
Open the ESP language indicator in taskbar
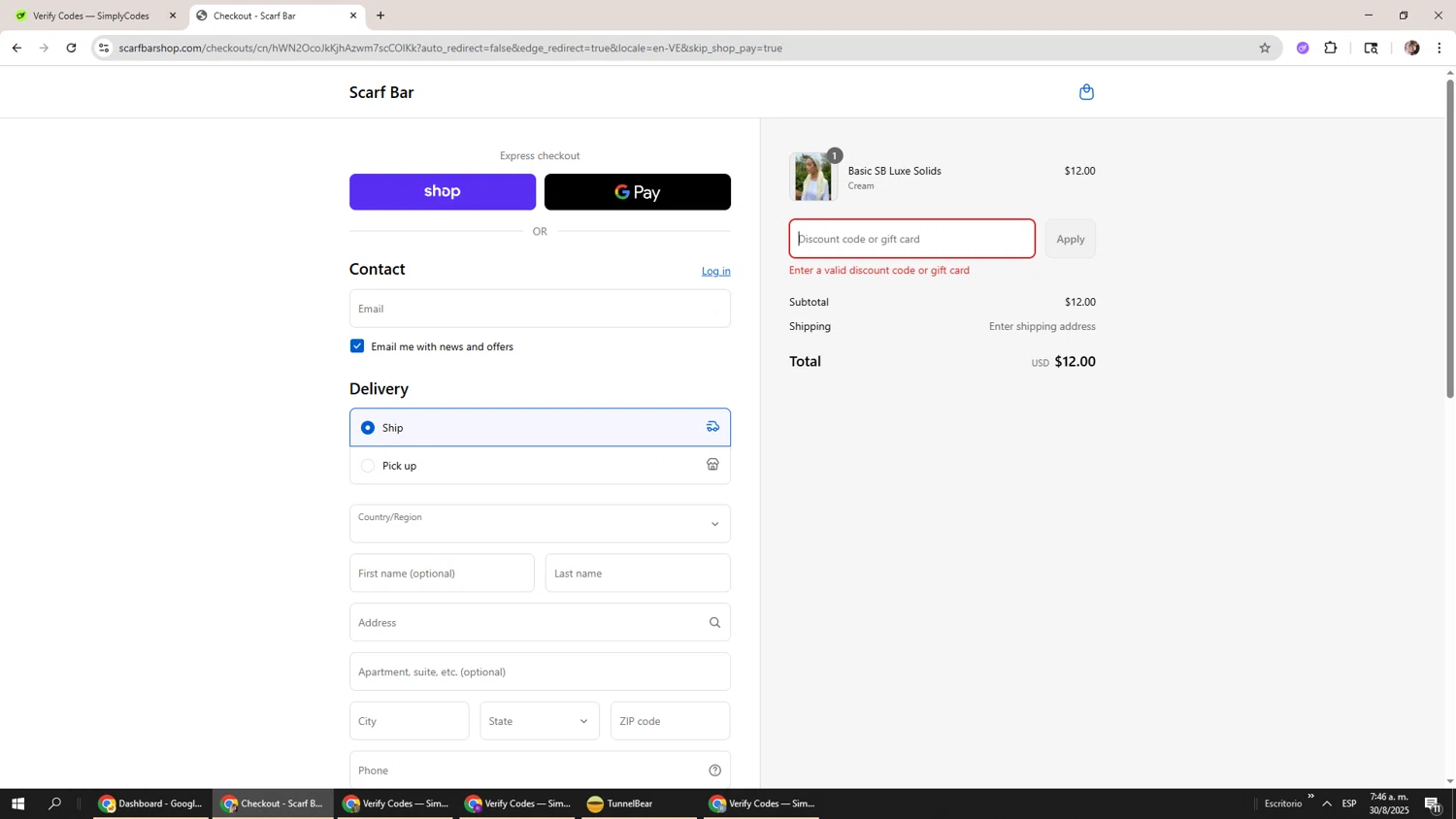click(x=1349, y=803)
